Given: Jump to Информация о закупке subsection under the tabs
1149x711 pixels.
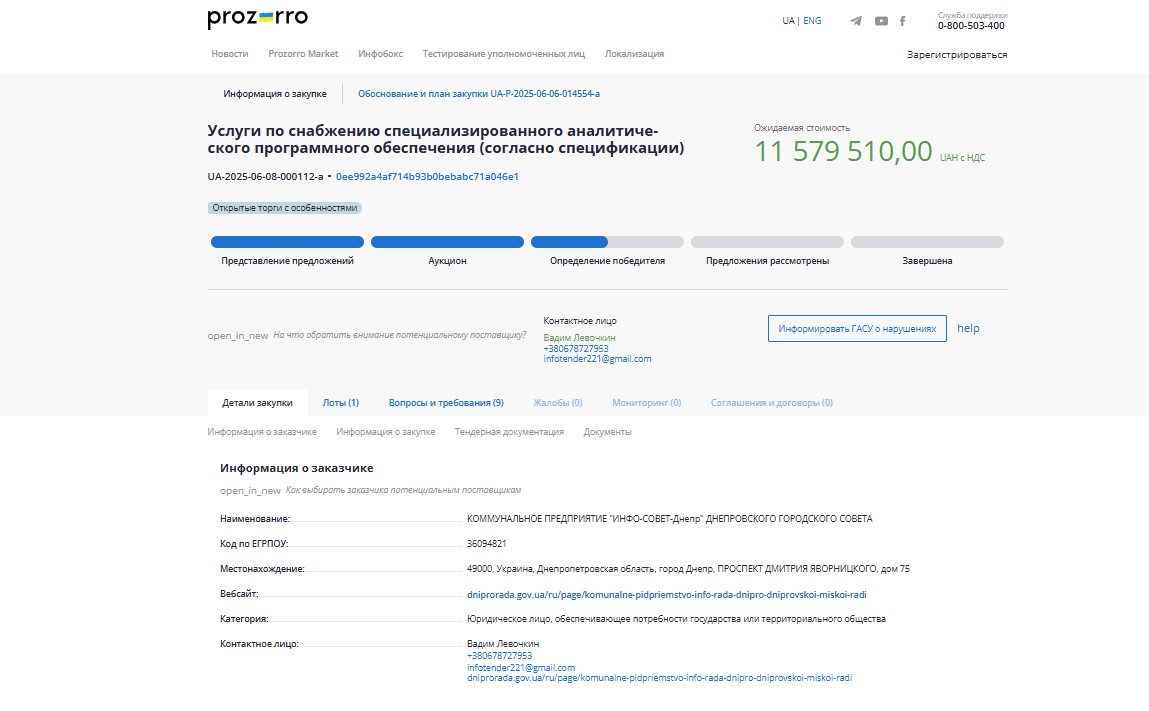Looking at the screenshot, I should tap(385, 432).
